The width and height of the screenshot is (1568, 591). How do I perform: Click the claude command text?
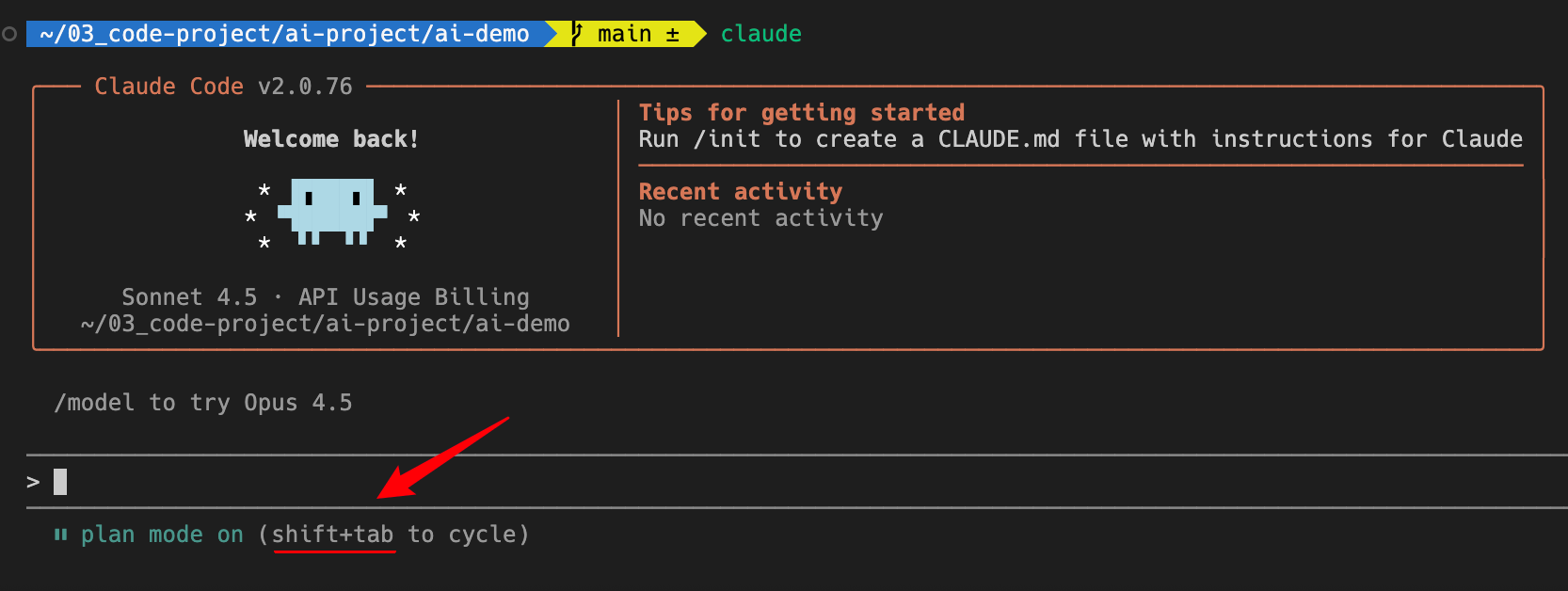pos(761,34)
